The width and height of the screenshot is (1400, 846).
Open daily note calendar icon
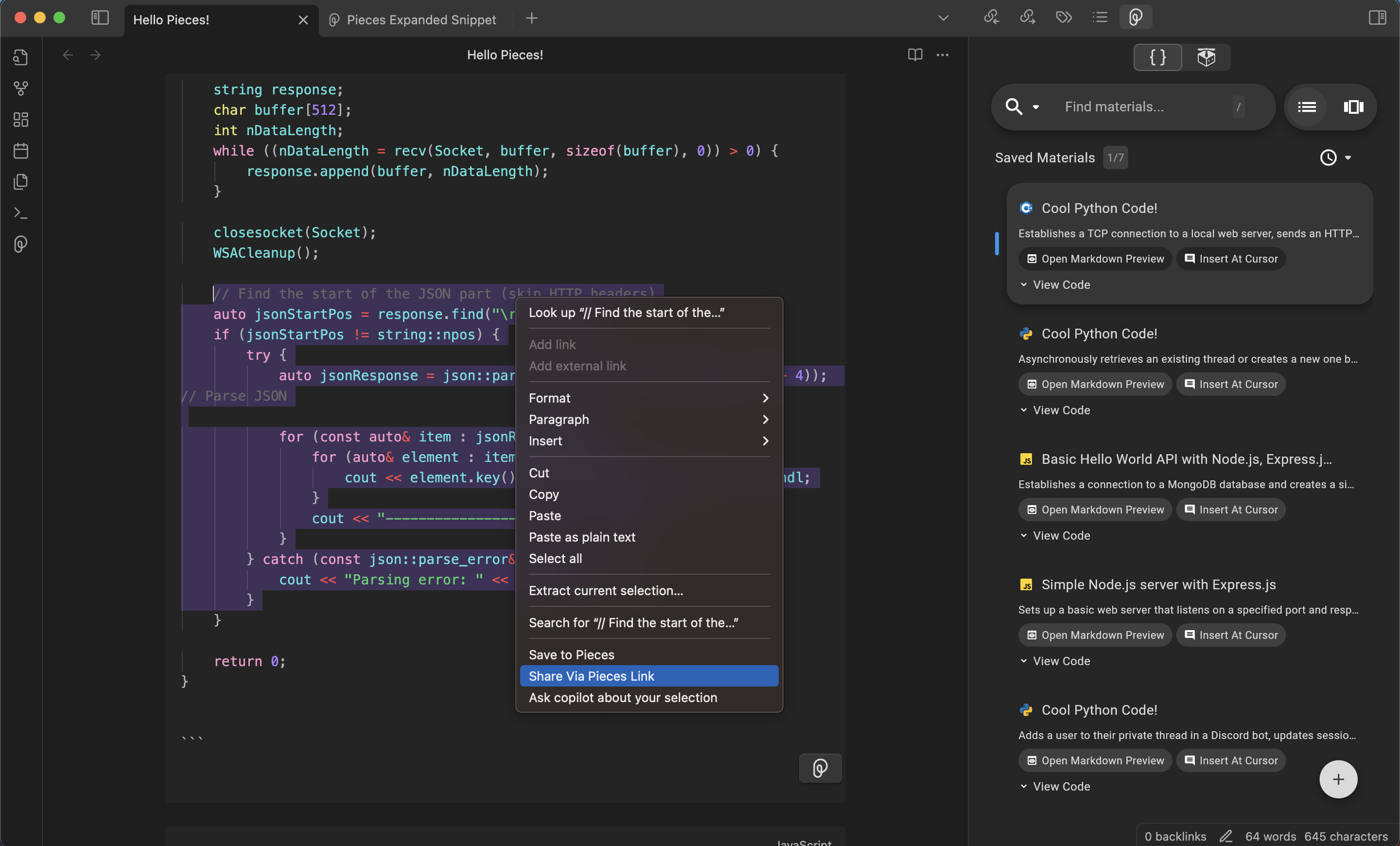20,151
